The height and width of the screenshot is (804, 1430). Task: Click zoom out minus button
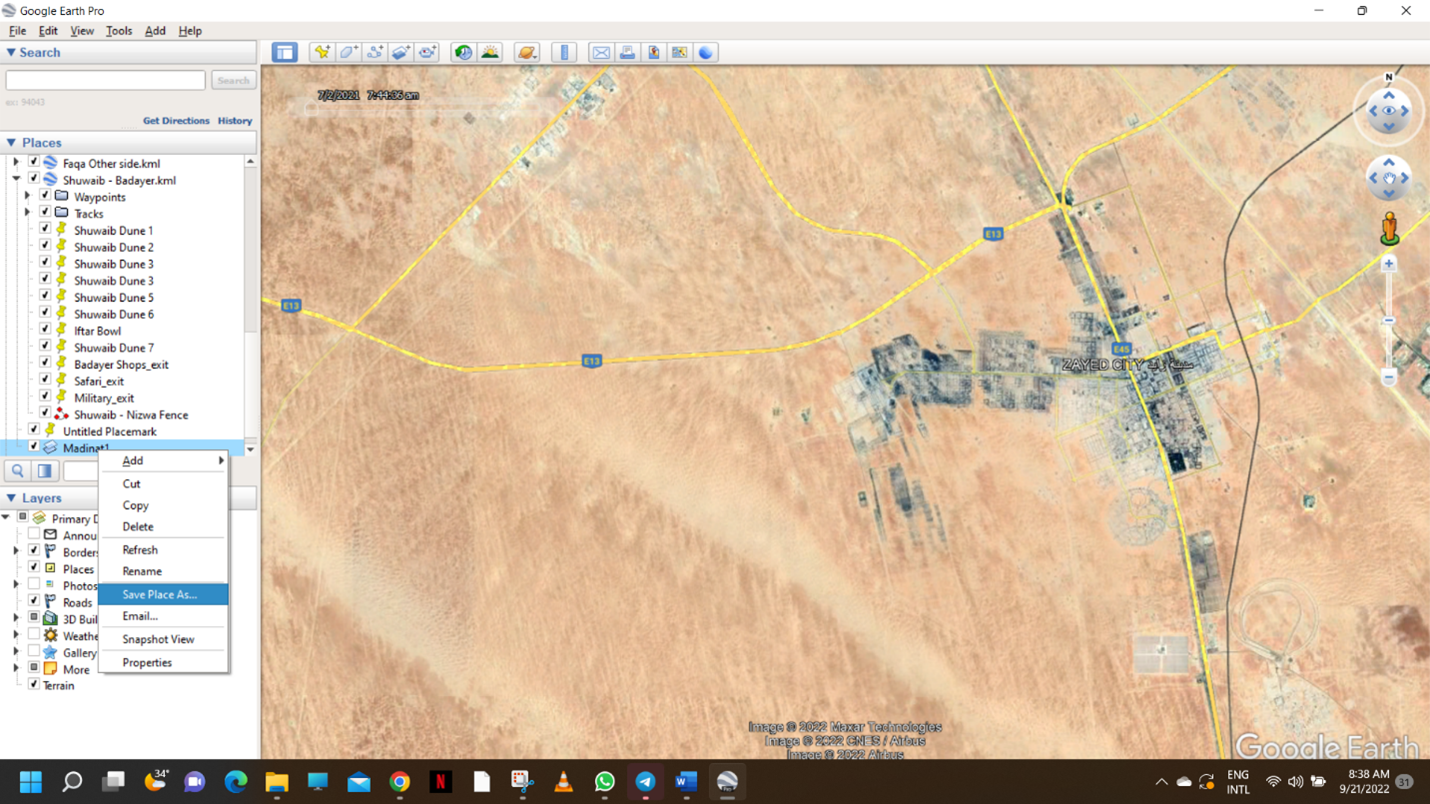(x=1389, y=377)
